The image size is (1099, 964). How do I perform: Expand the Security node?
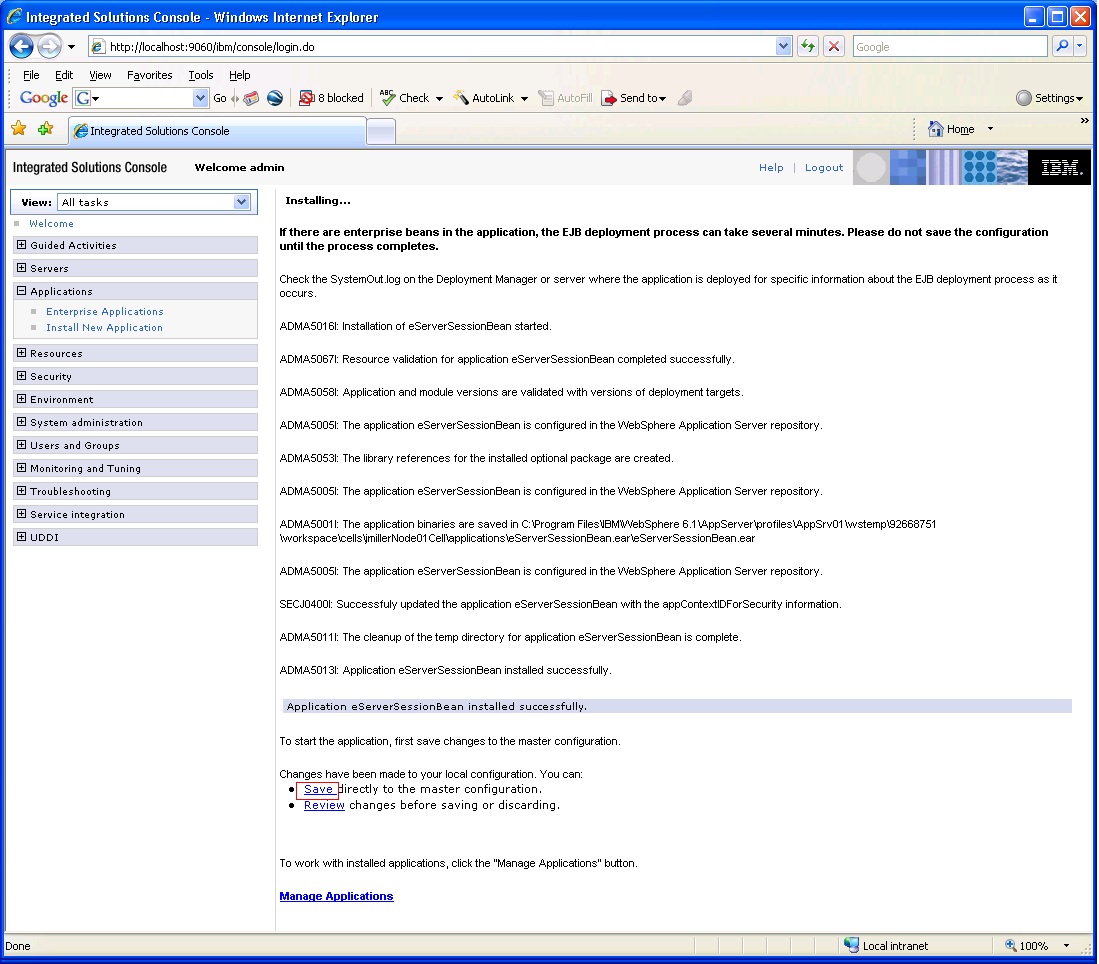(x=21, y=376)
